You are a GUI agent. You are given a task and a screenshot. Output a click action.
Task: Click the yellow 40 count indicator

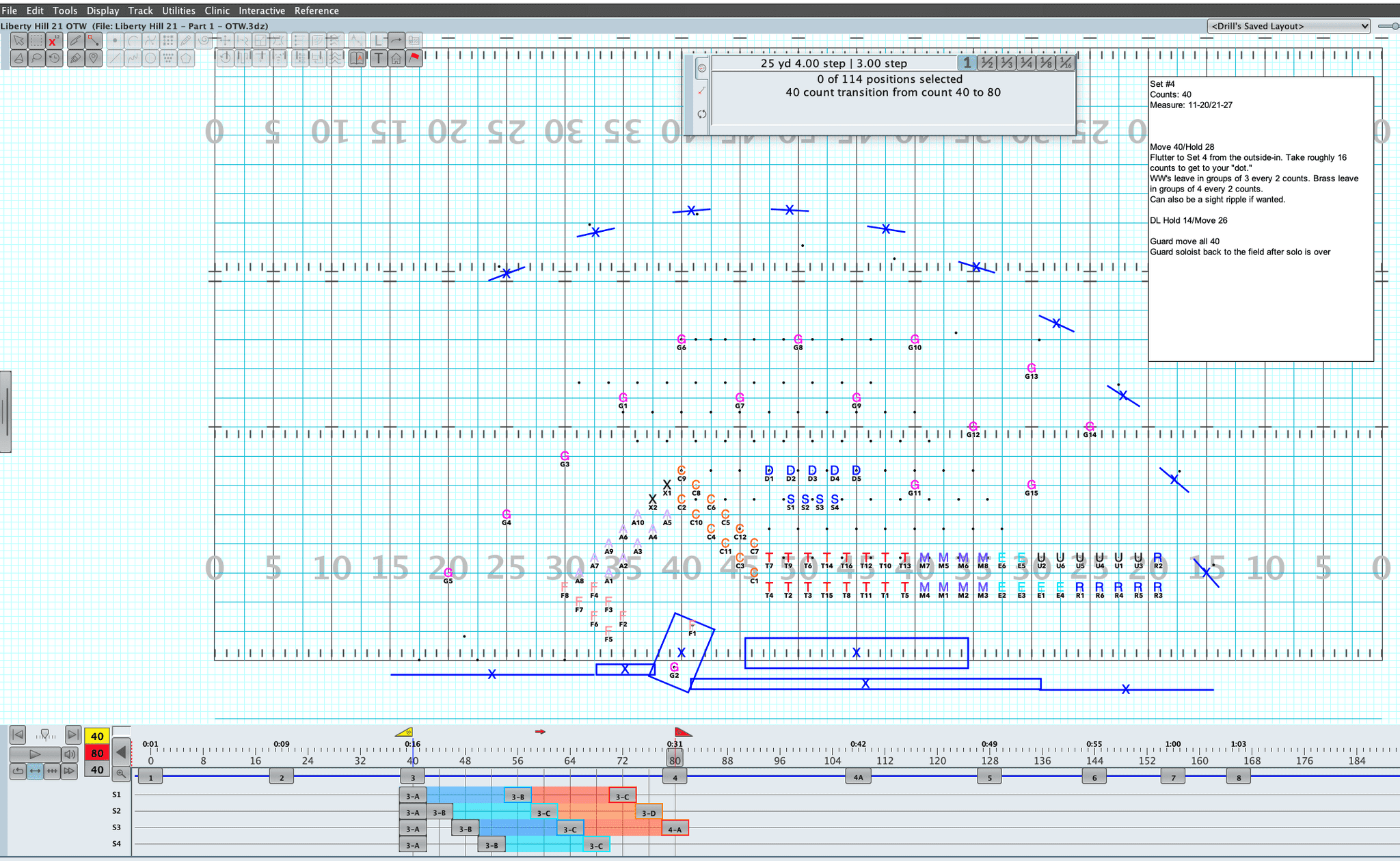point(96,736)
